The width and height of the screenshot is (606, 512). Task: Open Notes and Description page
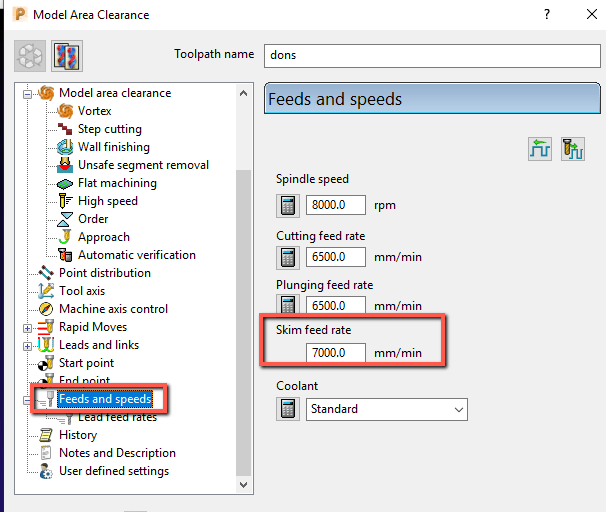tap(117, 453)
